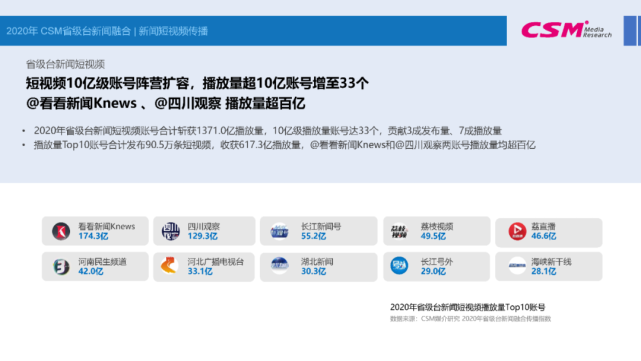This screenshot has width=641, height=361.
Task: Click the 数据来源 data source footnote
Action: tap(471, 319)
